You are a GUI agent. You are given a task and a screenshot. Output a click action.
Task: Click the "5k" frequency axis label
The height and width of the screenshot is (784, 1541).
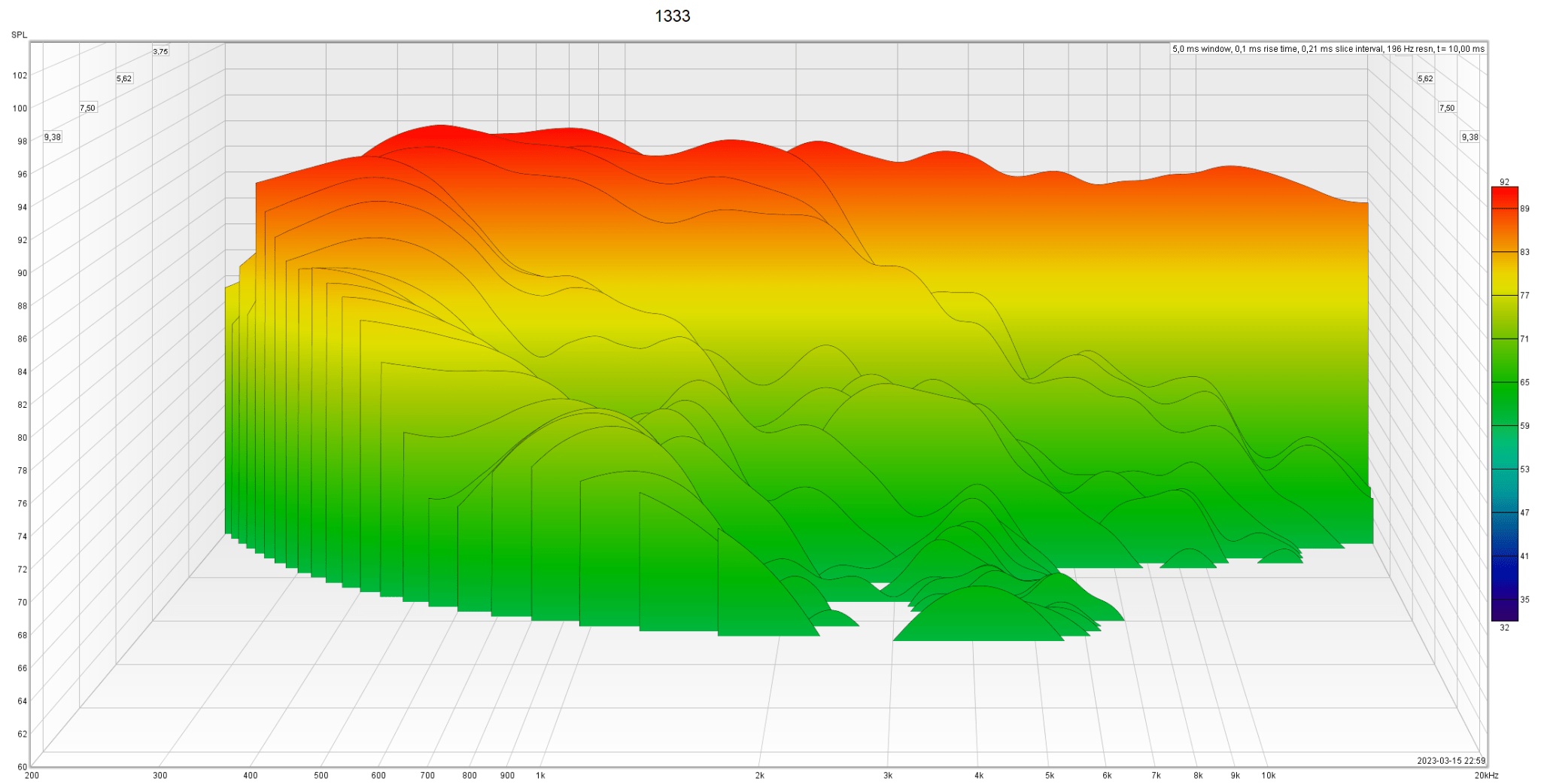1050,775
